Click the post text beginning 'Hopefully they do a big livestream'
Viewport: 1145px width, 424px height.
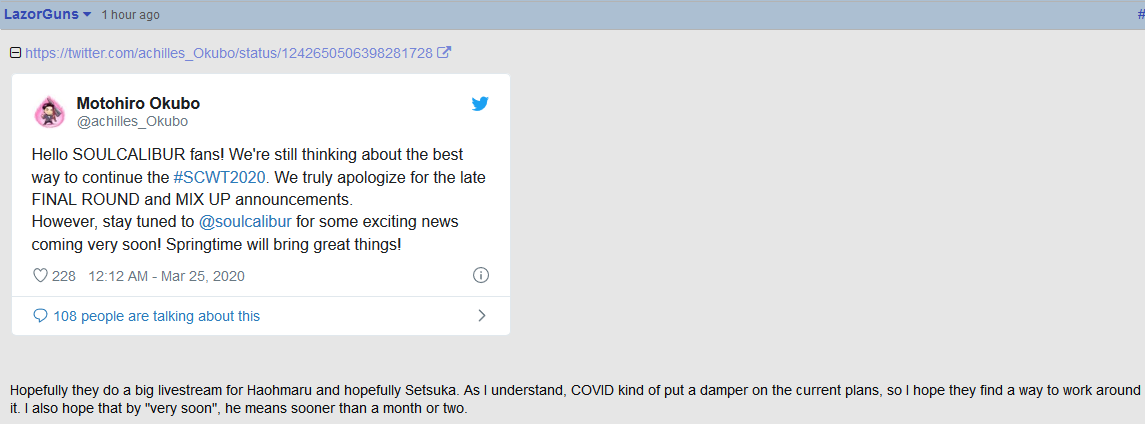pos(574,398)
